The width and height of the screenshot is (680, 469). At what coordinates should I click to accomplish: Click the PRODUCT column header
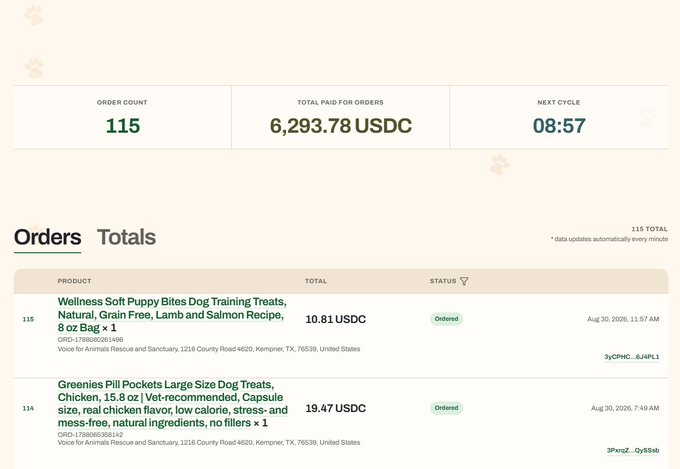(74, 281)
